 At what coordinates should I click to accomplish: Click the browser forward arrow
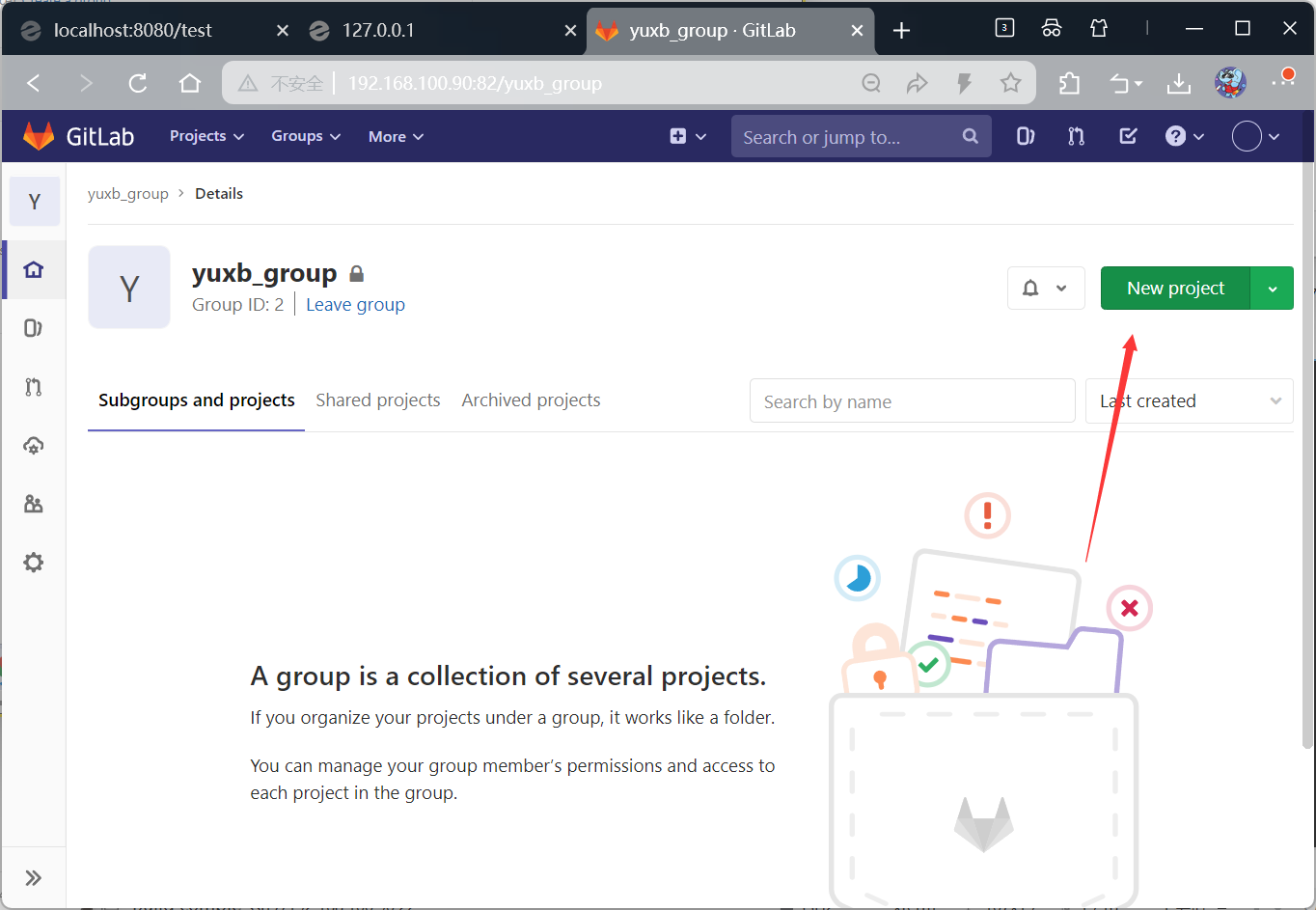point(86,83)
